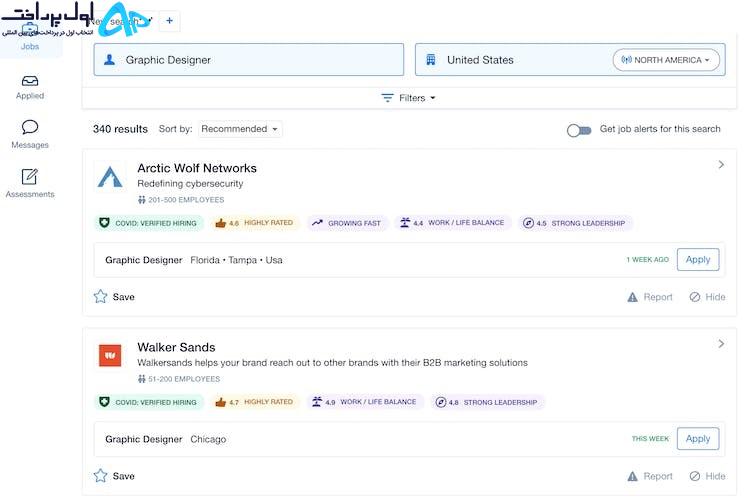The image size is (744, 503).
Task: Report the Walker Sands listing
Action: pos(650,476)
